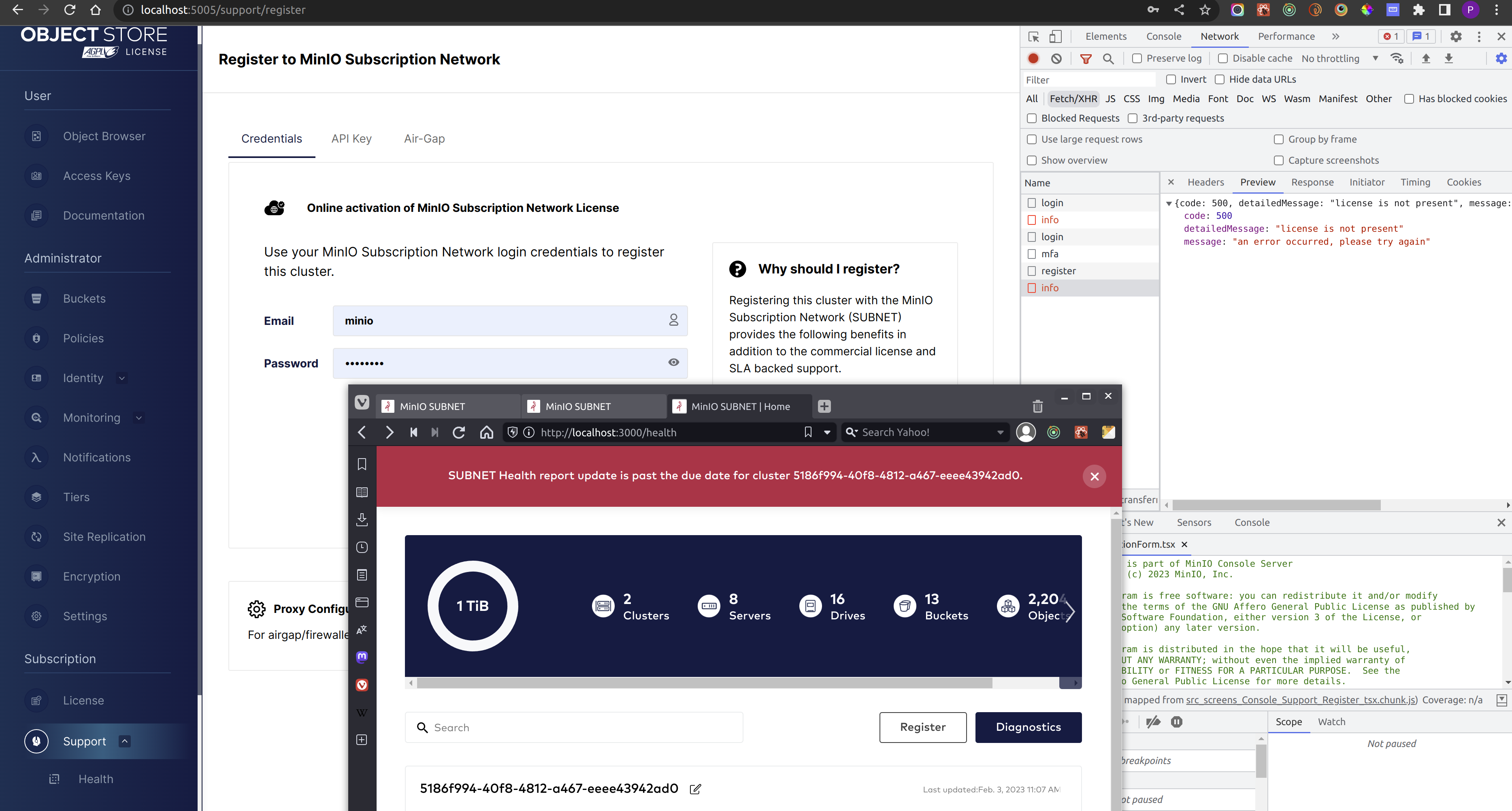Screen dimensions: 1512x811
Task: Open License page
Action: click(83, 700)
